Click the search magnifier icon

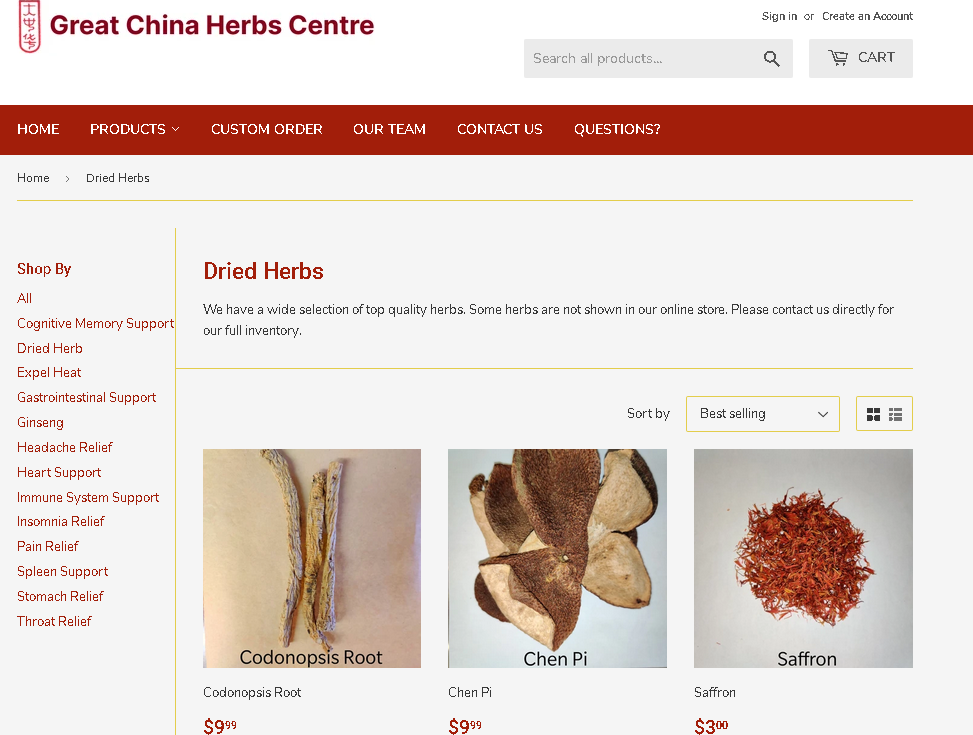tap(771, 58)
